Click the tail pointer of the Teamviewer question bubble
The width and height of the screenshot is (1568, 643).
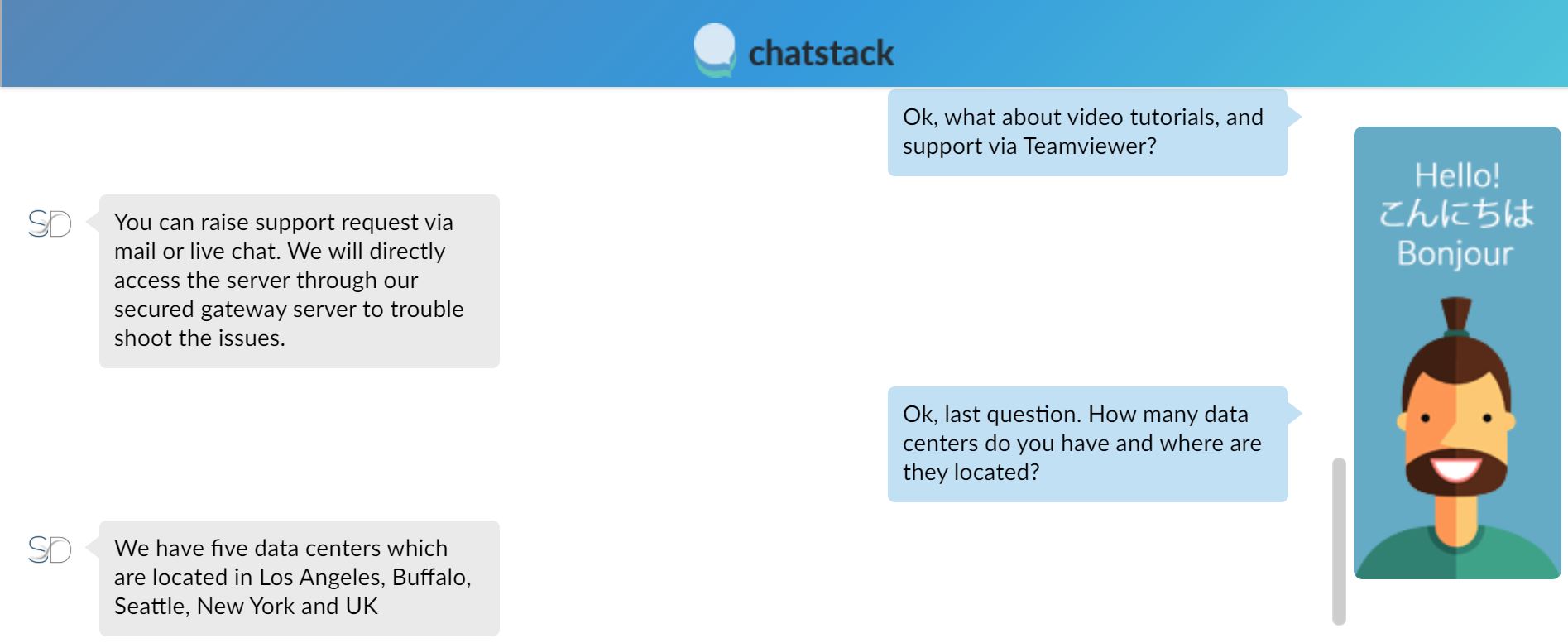pos(1295,117)
